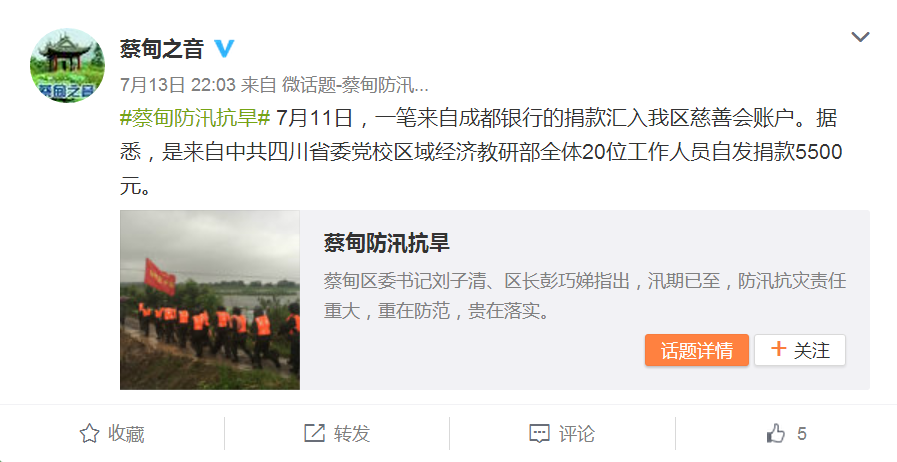The height and width of the screenshot is (462, 897).
Task: Select the 转发 label in action bar
Action: (x=352, y=434)
